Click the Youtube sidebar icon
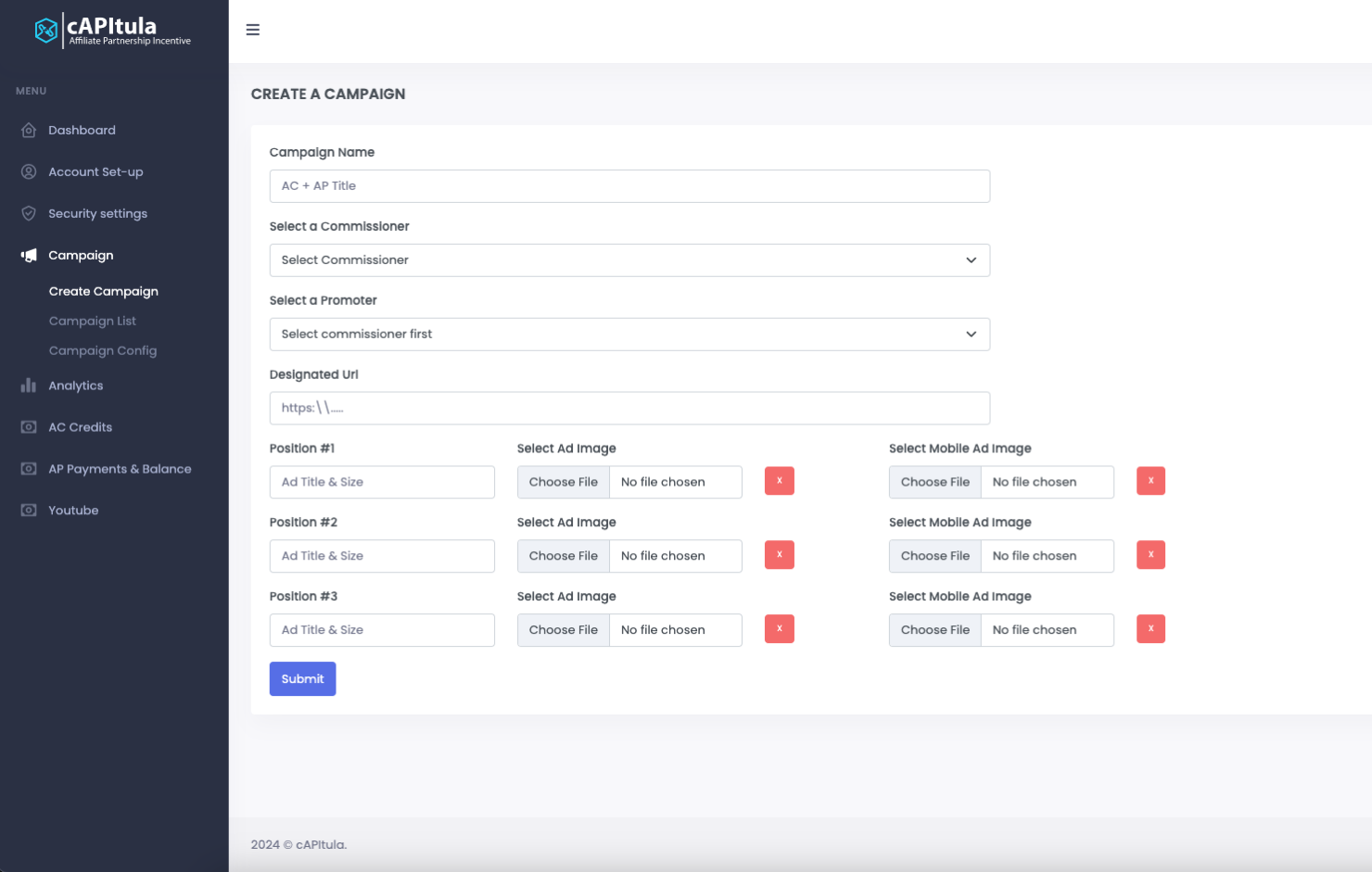 (x=29, y=511)
